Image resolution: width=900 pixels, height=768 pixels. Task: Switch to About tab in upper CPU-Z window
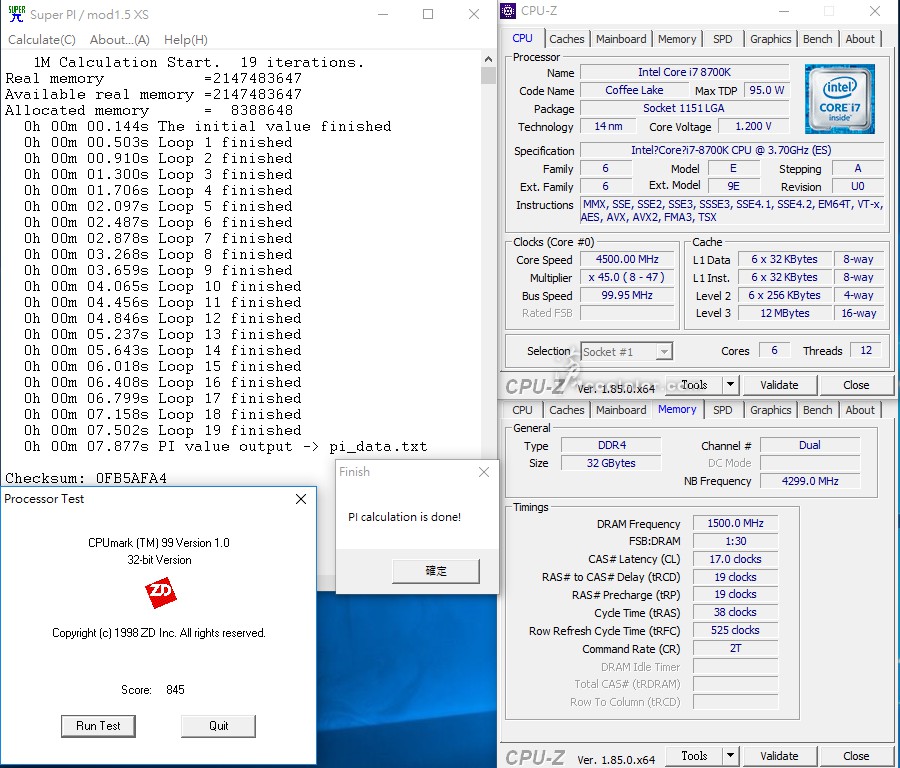tap(860, 39)
